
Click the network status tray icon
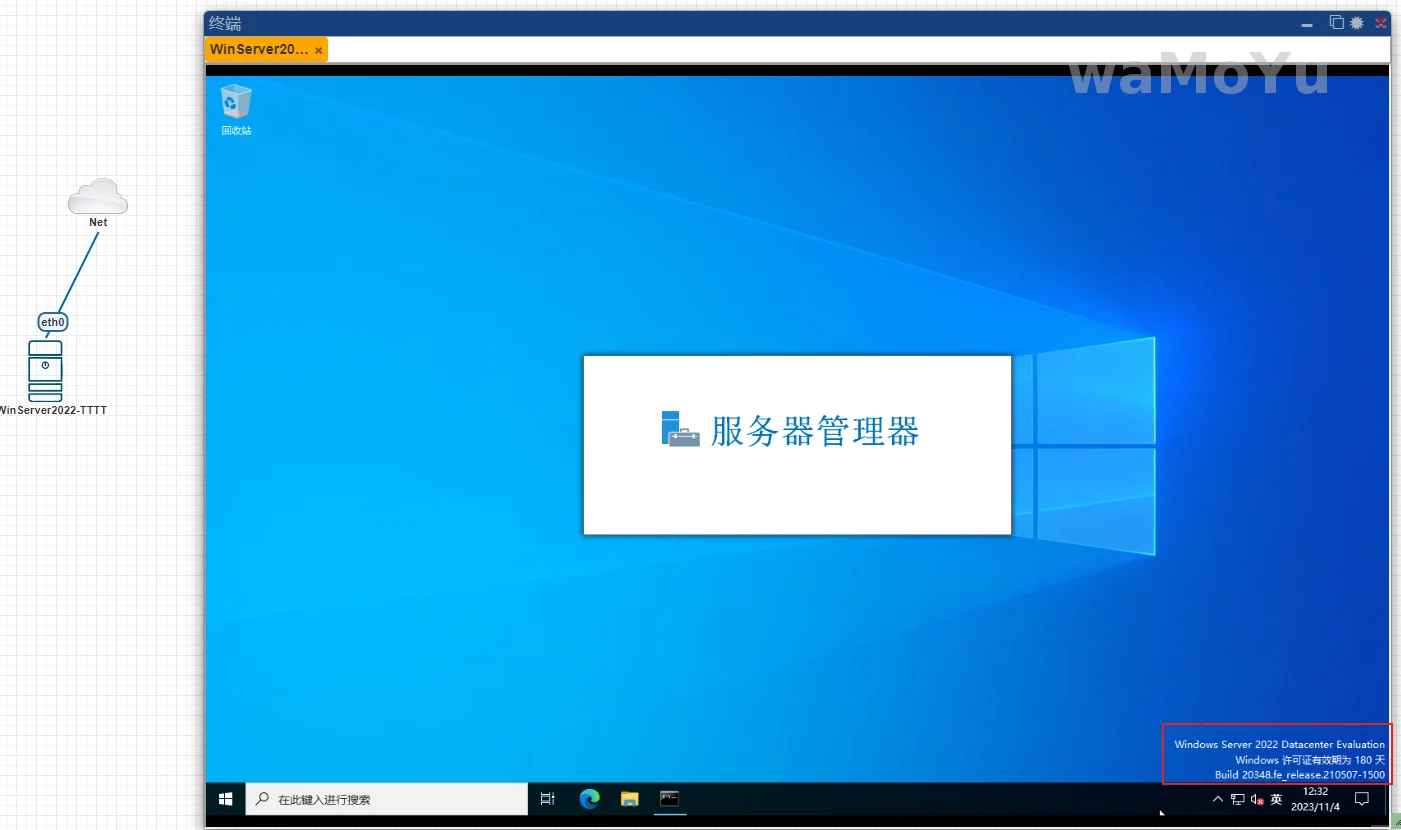(1238, 800)
